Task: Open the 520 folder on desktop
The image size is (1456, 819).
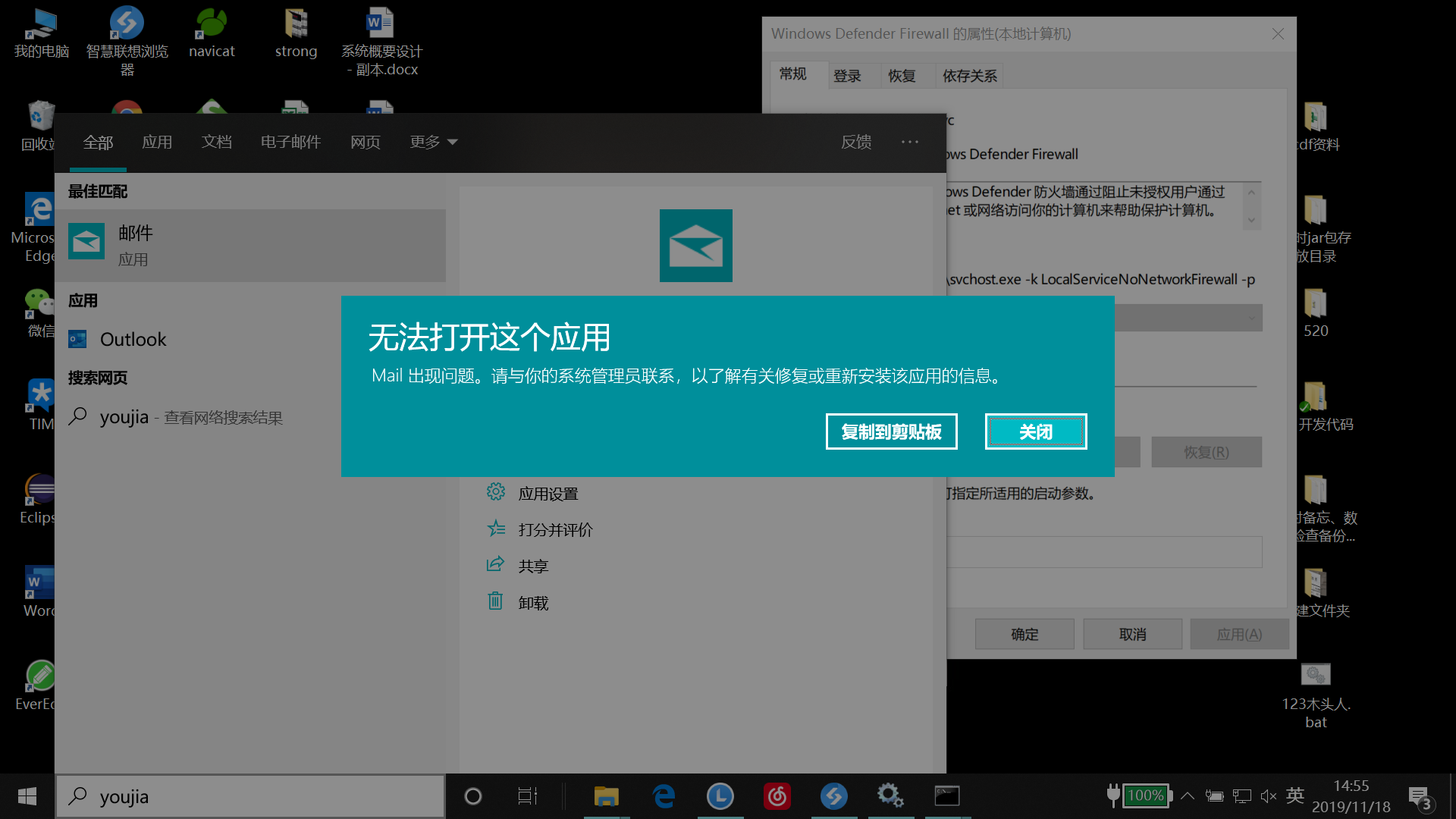Action: pyautogui.click(x=1316, y=313)
